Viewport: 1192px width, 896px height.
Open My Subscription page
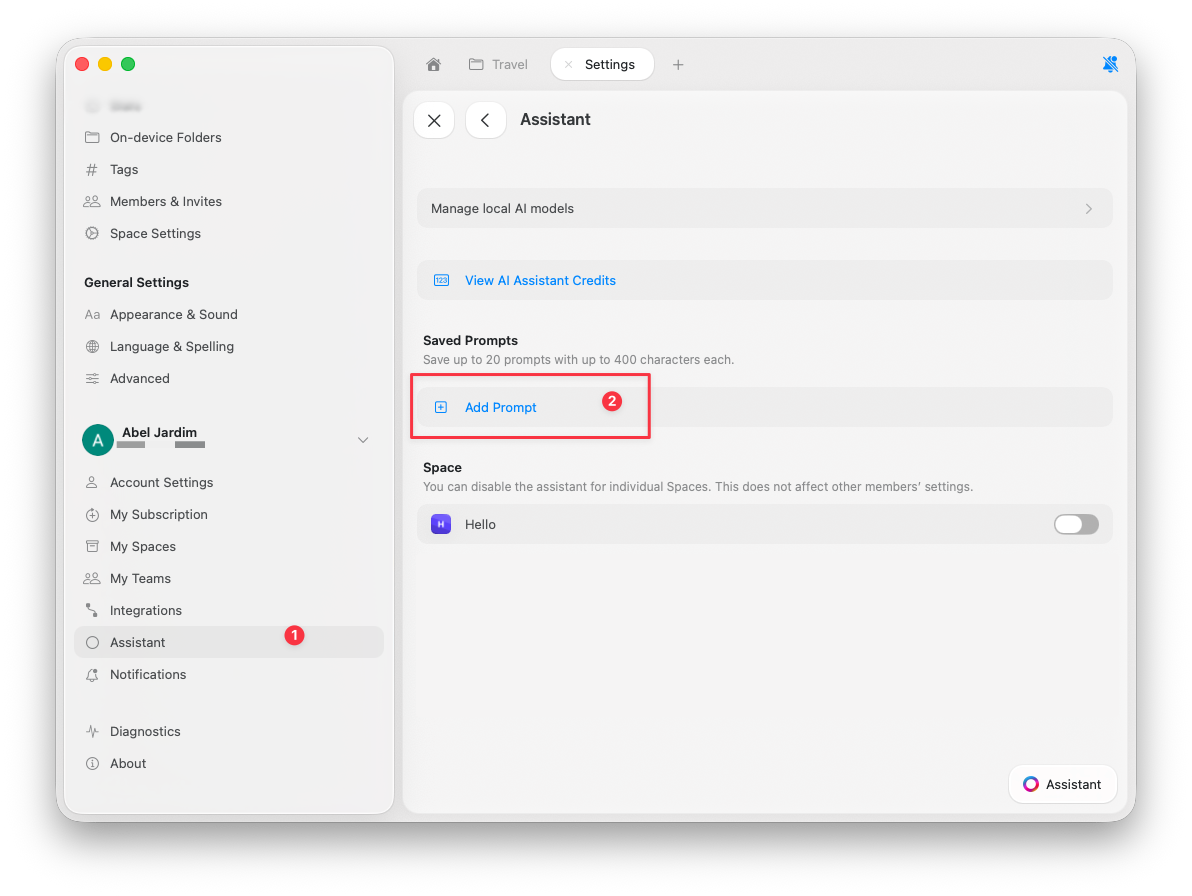[159, 514]
